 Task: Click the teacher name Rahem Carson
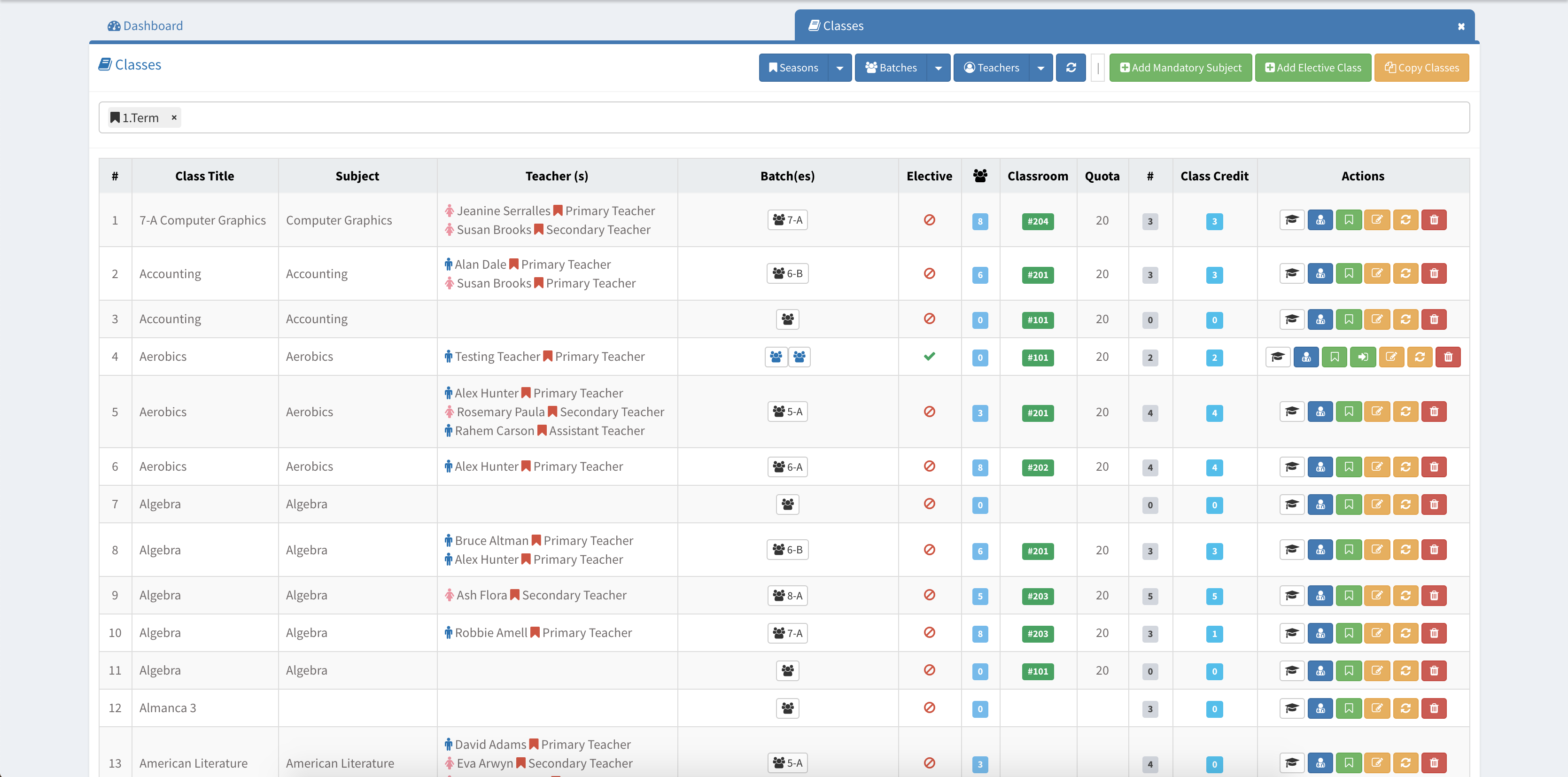click(x=494, y=430)
